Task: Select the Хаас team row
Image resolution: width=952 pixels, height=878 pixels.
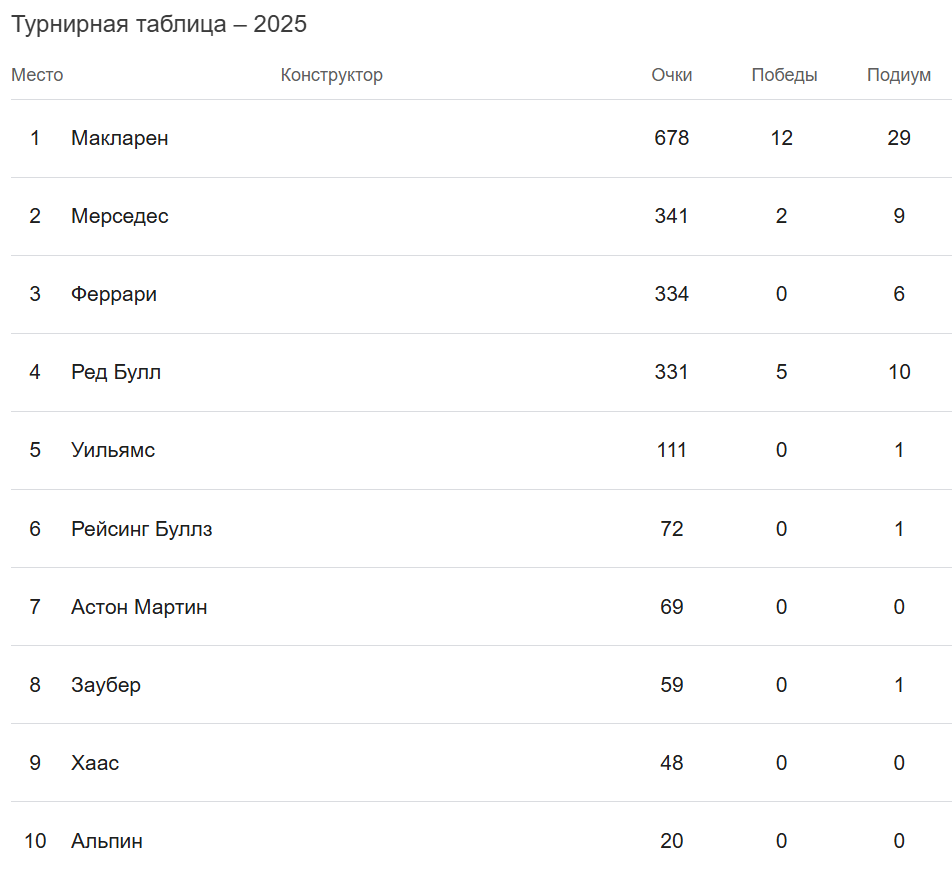Action: point(94,762)
